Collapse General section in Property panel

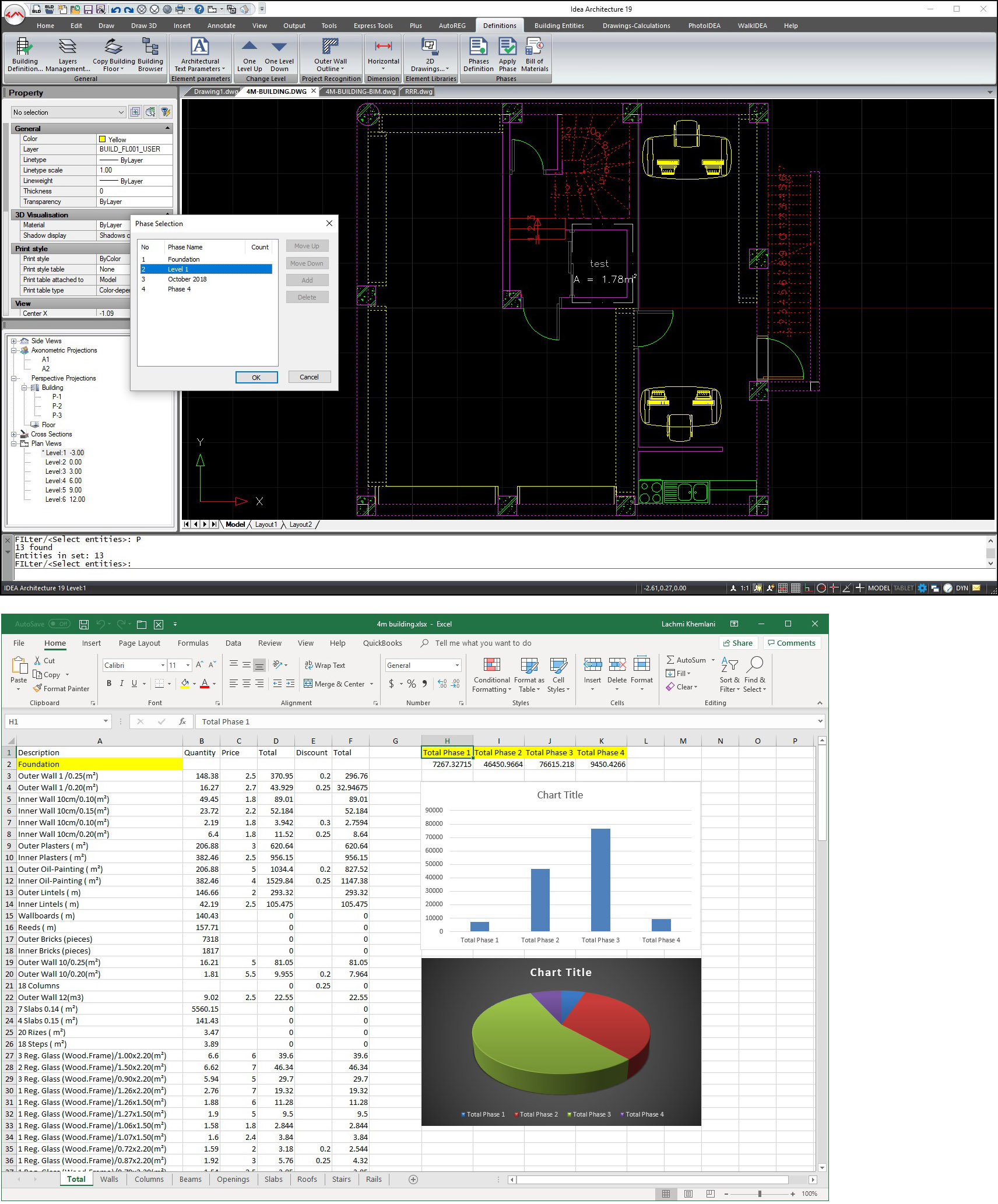tap(168, 128)
